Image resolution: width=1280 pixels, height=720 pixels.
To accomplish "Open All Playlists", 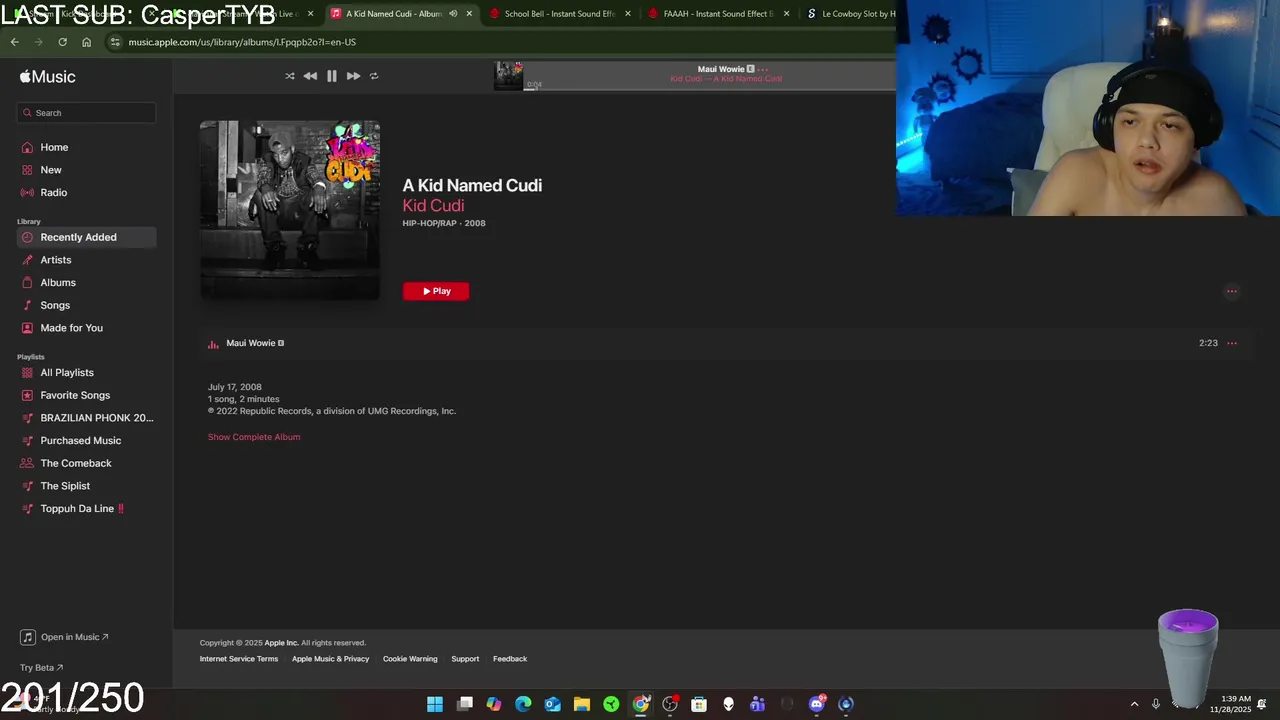I will click(66, 373).
